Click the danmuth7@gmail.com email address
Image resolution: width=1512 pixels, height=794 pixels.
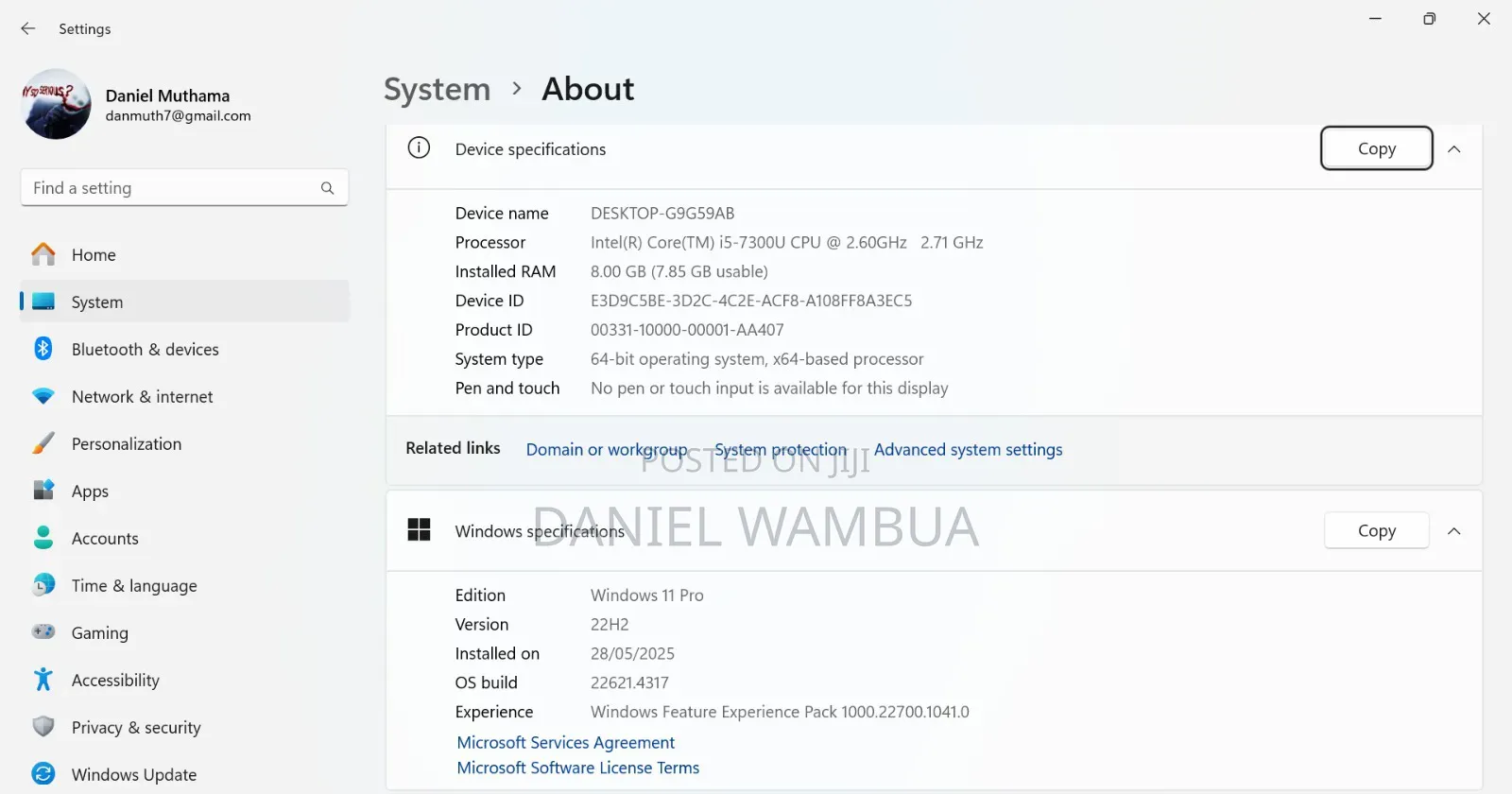179,116
